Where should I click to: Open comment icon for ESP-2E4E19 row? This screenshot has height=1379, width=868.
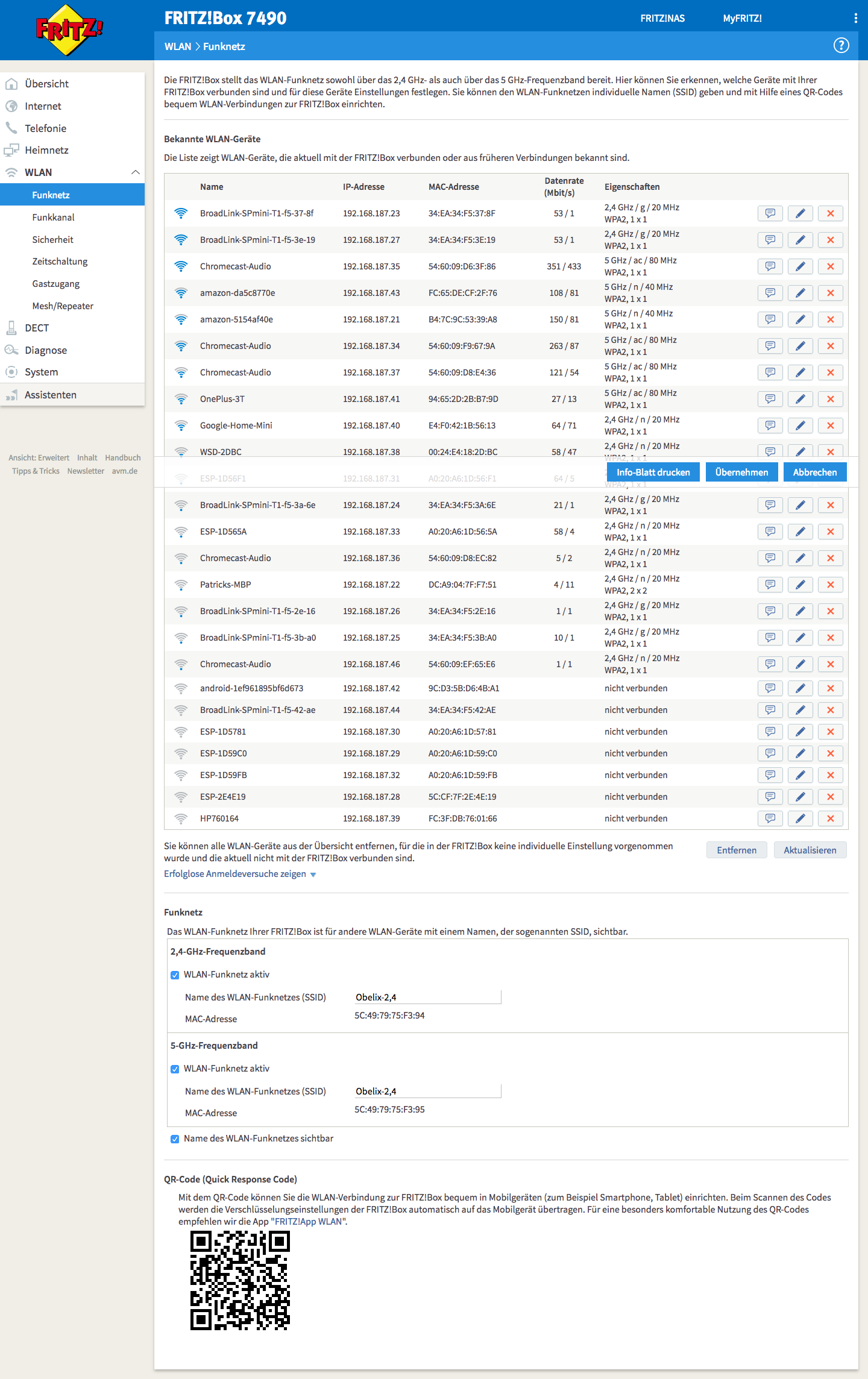[770, 797]
